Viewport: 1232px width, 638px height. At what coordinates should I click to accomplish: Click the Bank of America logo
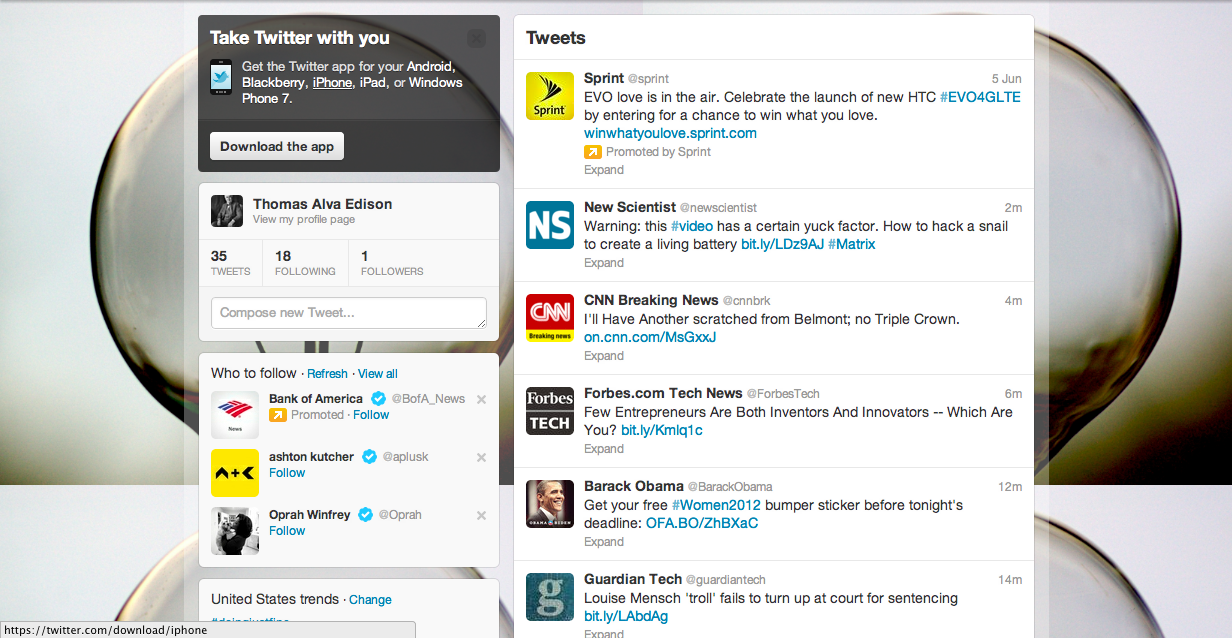pos(235,415)
